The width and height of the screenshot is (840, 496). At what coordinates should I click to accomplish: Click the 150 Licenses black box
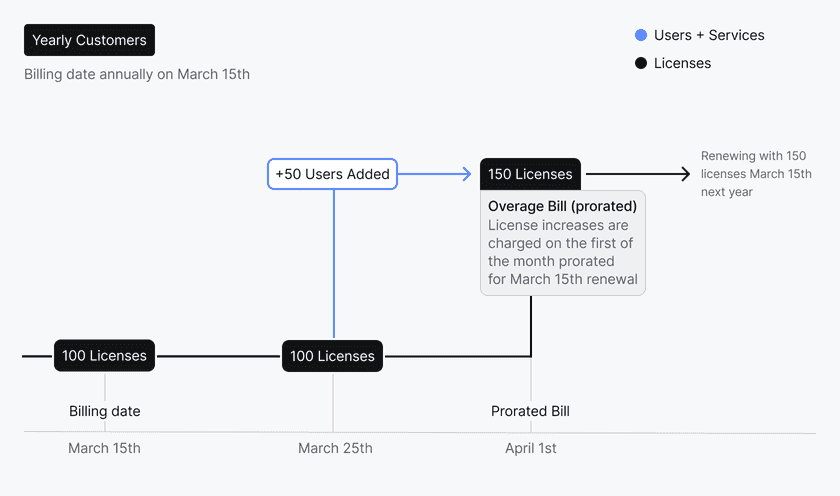pyautogui.click(x=530, y=174)
